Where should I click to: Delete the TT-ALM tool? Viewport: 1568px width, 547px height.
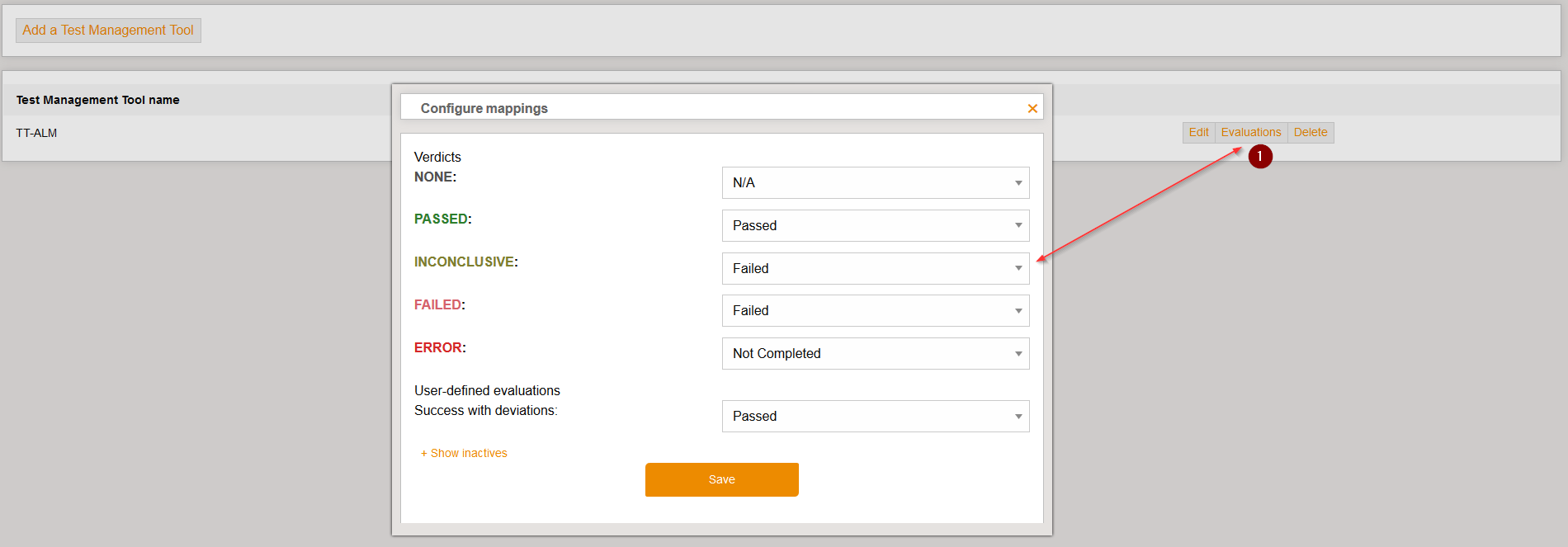1310,133
